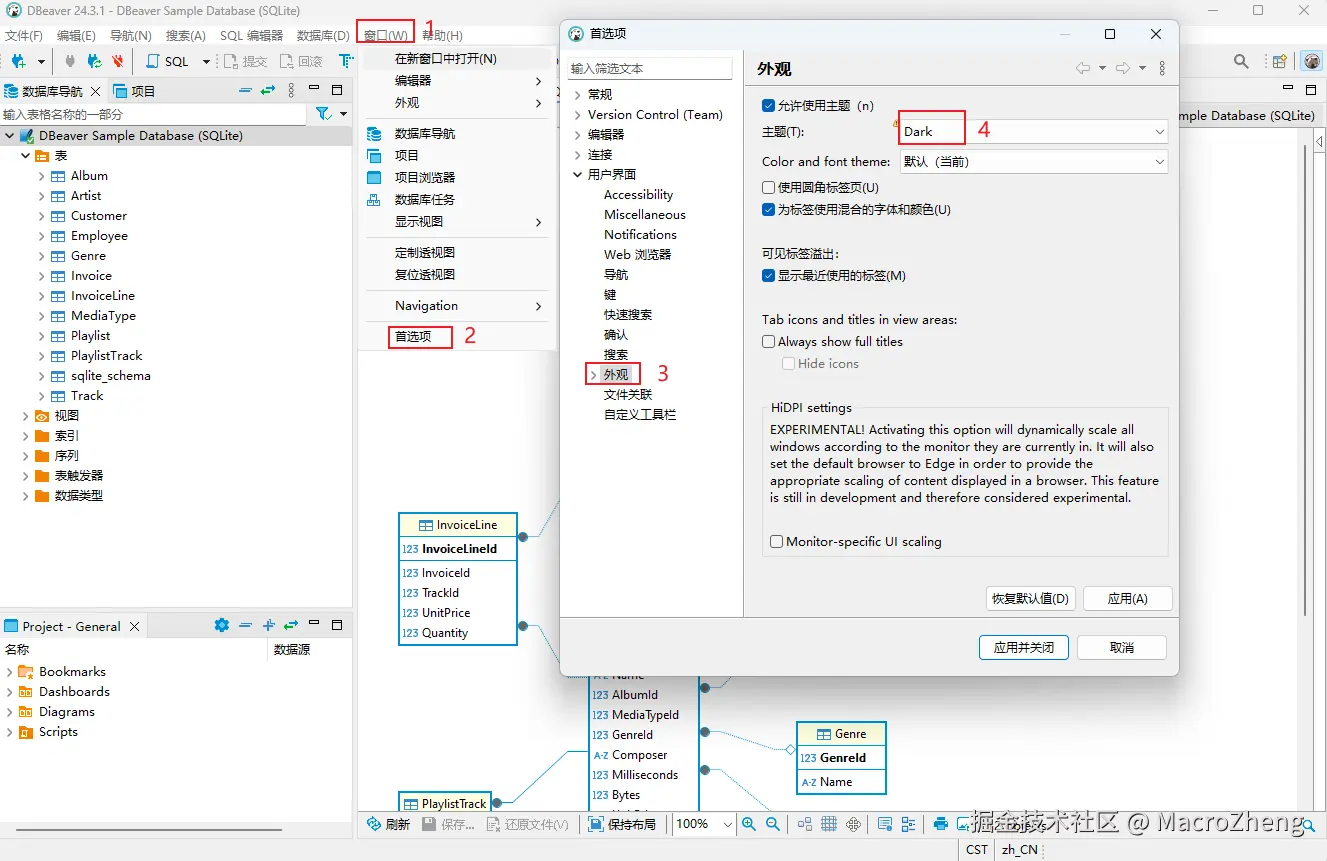
Task: Click the back arrow in preferences header
Action: click(x=1083, y=68)
